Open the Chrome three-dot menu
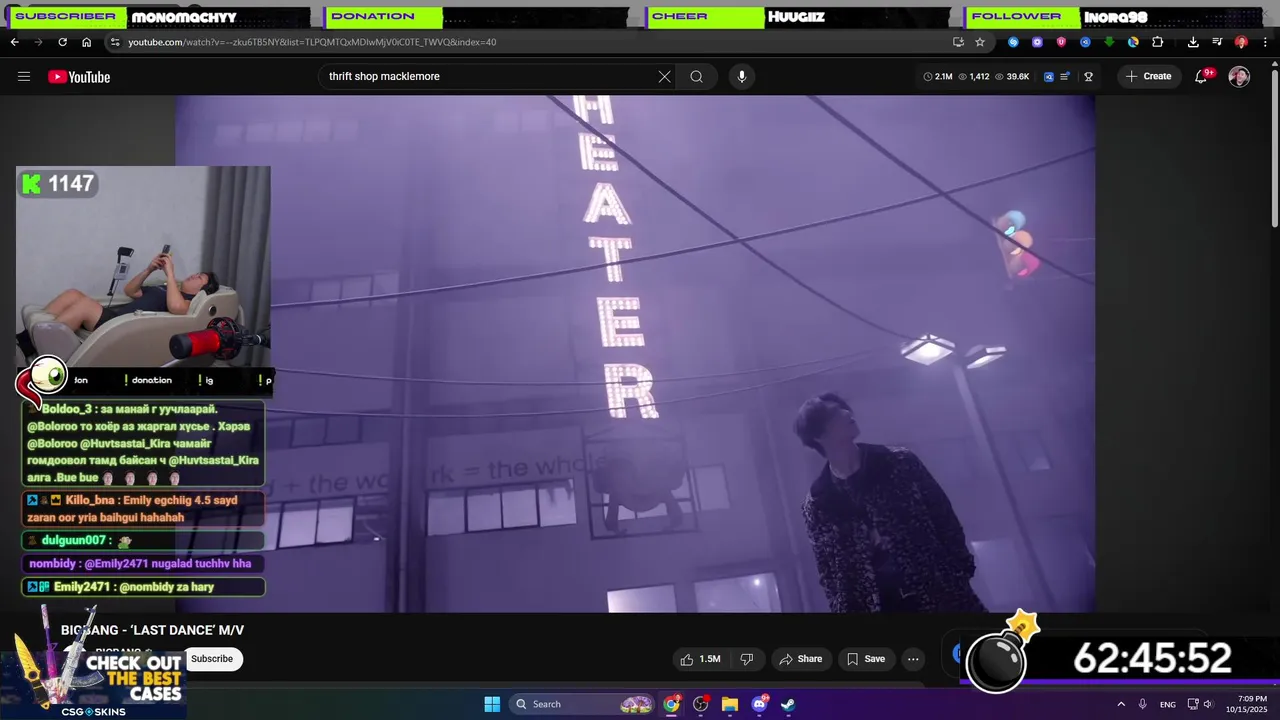The image size is (1280, 720). (x=1265, y=42)
